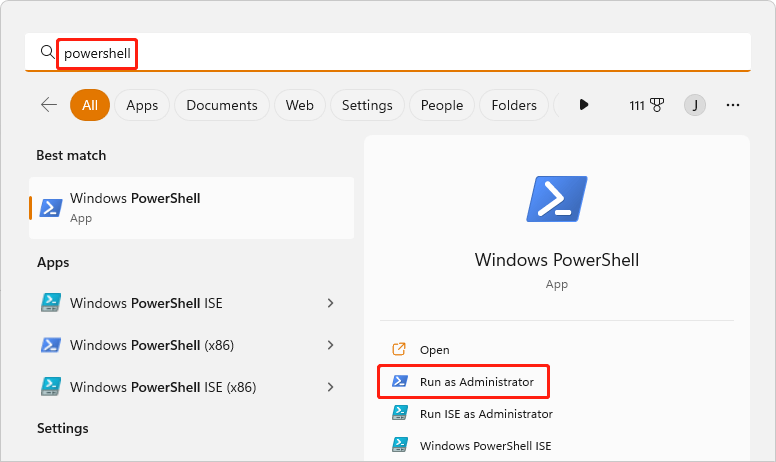Expand Windows PowerShell (x86) chevron
This screenshot has height=462, width=776.
point(331,345)
